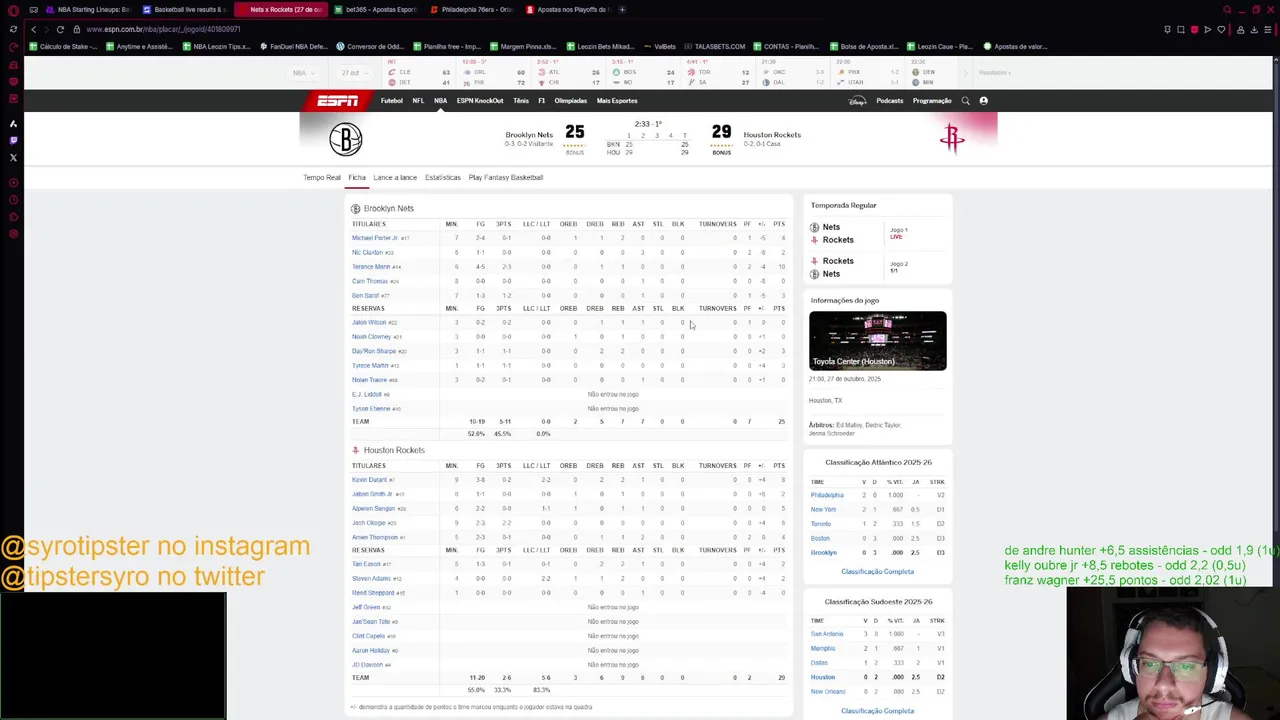Viewport: 1280px width, 720px height.
Task: Open the Tempo Real game tab
Action: pos(322,178)
